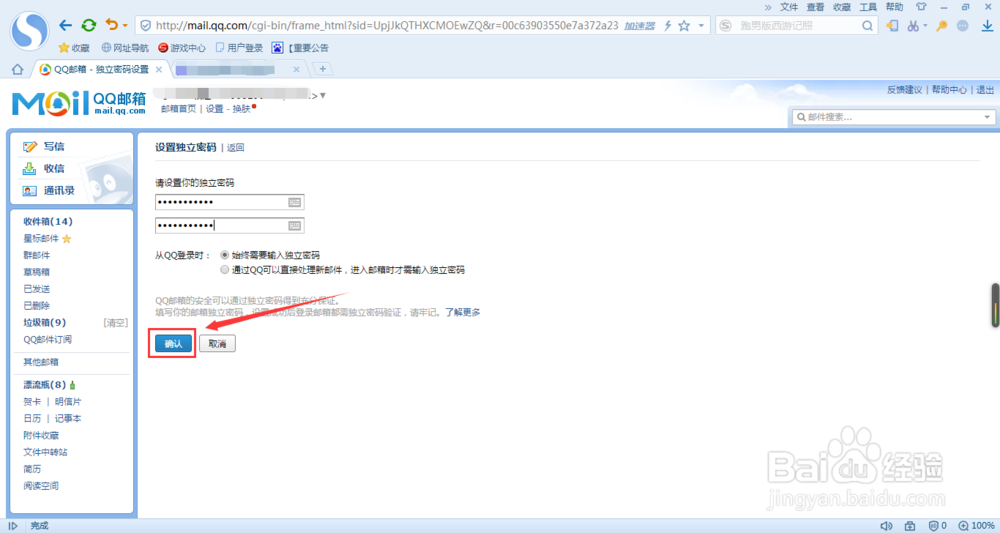Open the dropdown next to the scissors icon

925,26
